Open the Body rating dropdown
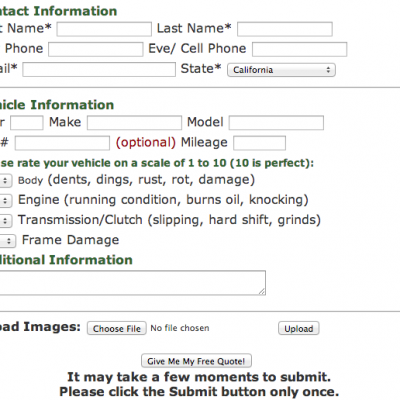Image resolution: width=400 pixels, height=400 pixels. click(6, 181)
